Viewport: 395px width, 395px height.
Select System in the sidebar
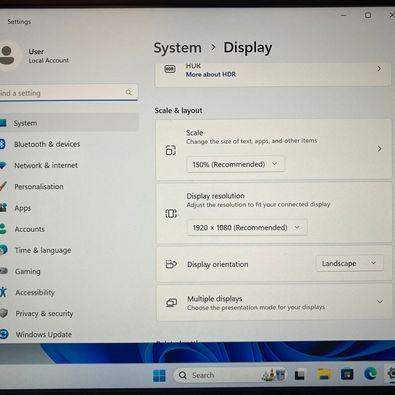[68, 123]
